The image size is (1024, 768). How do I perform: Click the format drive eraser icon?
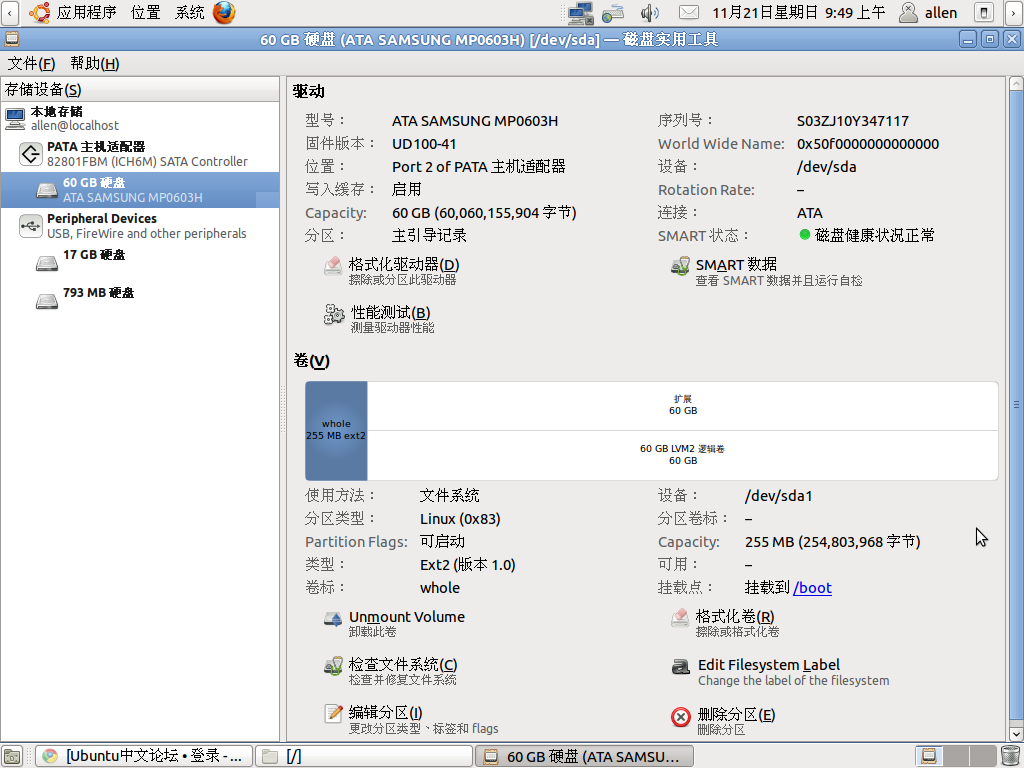click(x=333, y=266)
